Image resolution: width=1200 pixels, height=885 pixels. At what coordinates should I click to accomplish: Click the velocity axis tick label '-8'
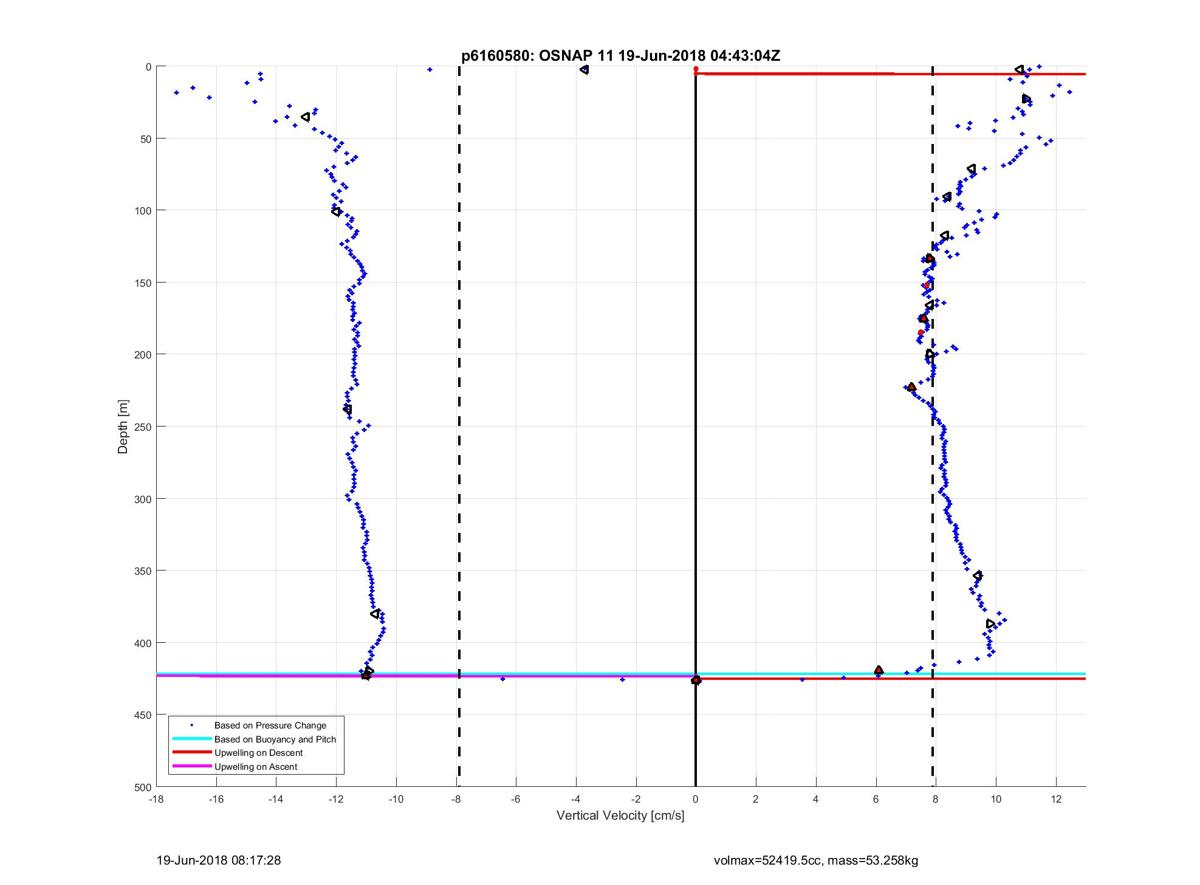[x=455, y=799]
